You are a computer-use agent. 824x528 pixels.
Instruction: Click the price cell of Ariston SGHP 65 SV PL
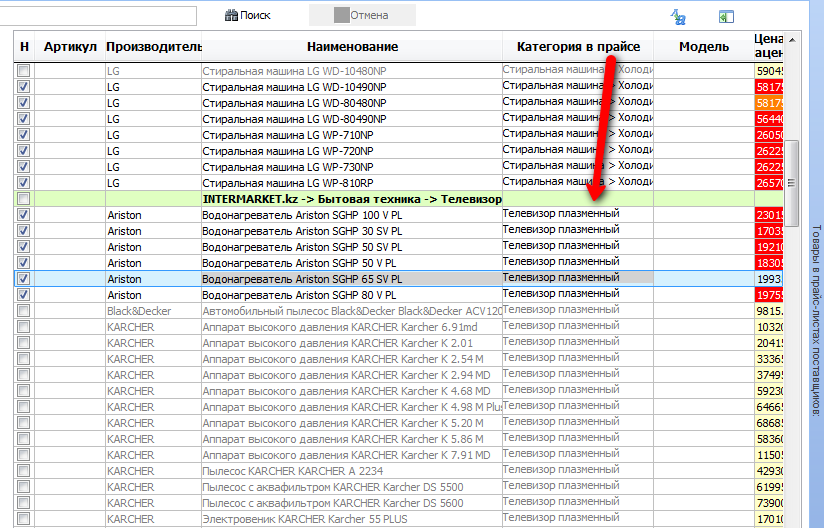click(768, 279)
